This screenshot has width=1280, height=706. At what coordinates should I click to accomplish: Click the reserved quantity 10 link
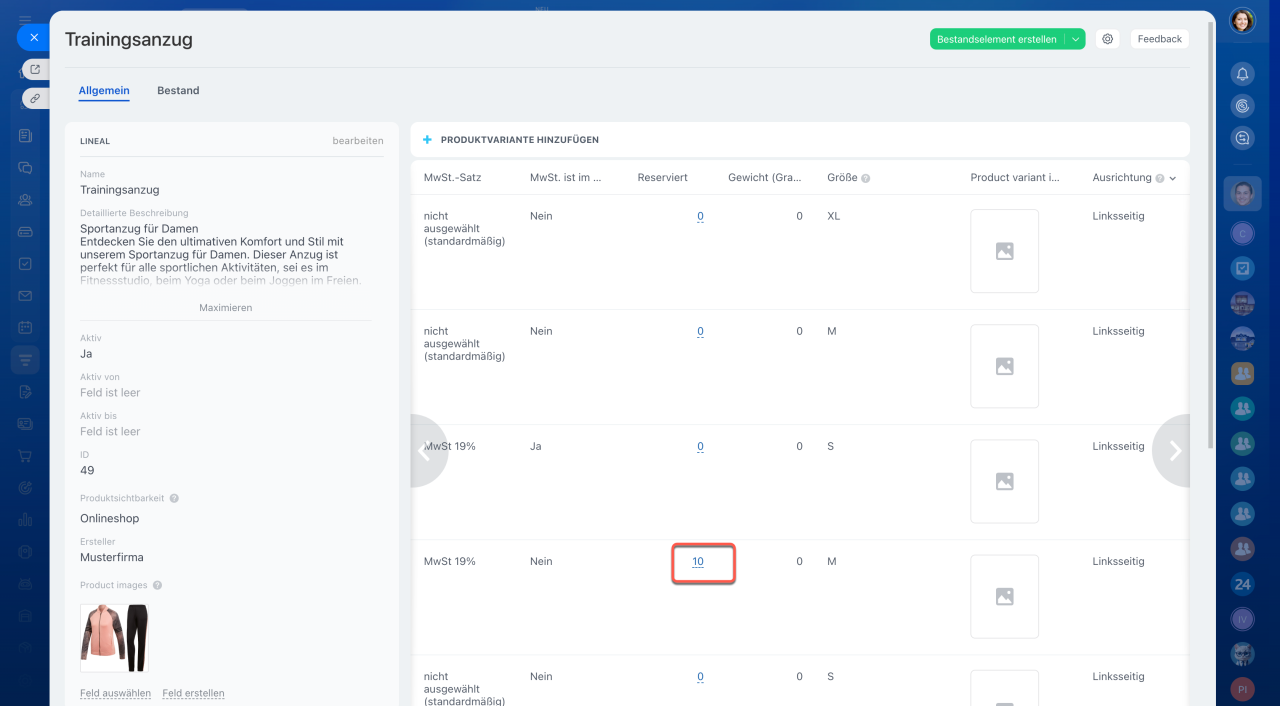(x=698, y=562)
